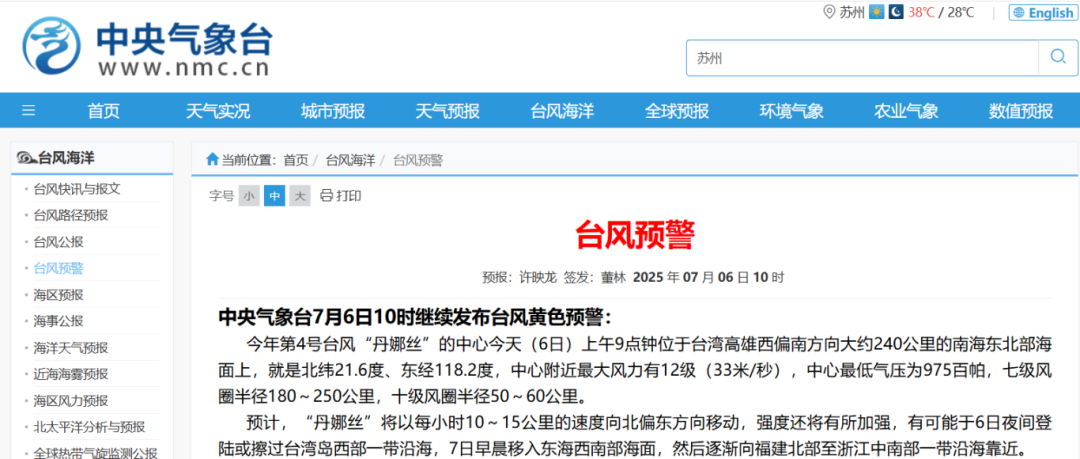Image resolution: width=1080 pixels, height=459 pixels.
Task: Switch the site language to English
Action: point(1043,13)
